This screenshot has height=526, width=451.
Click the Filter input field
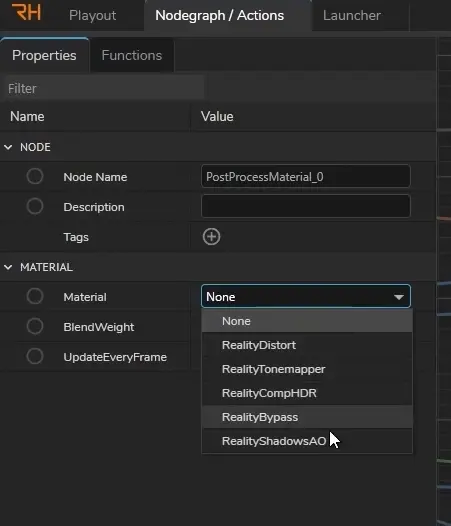(x=104, y=89)
